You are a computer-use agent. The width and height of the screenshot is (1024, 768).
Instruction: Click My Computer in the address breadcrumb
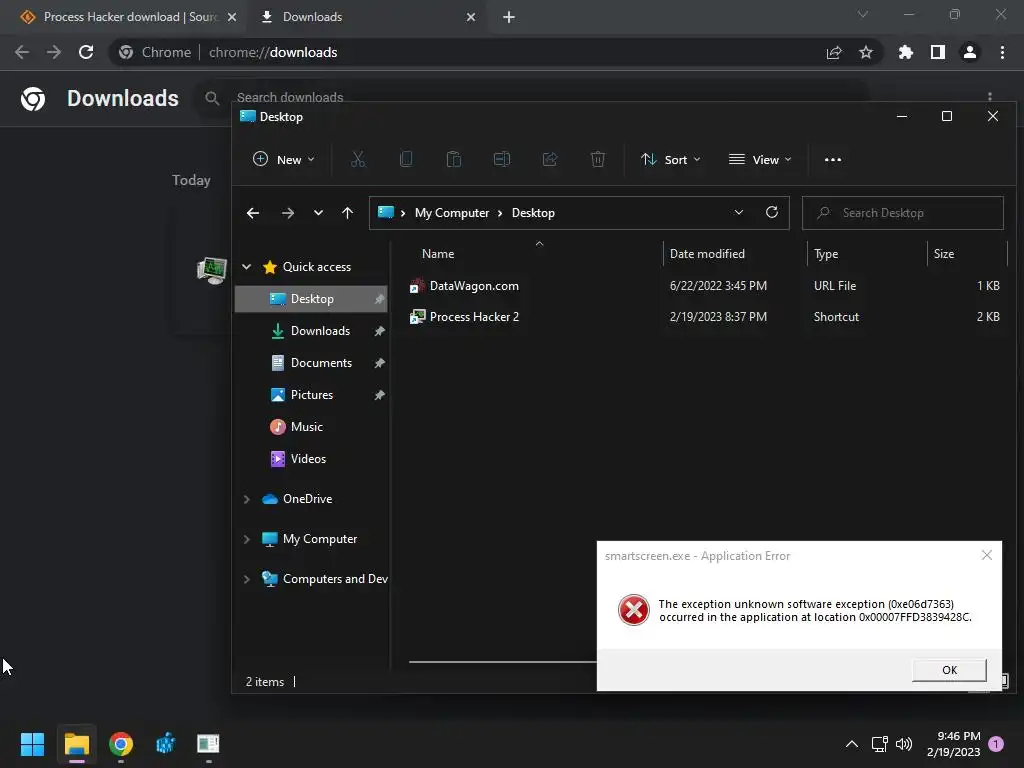(x=452, y=213)
